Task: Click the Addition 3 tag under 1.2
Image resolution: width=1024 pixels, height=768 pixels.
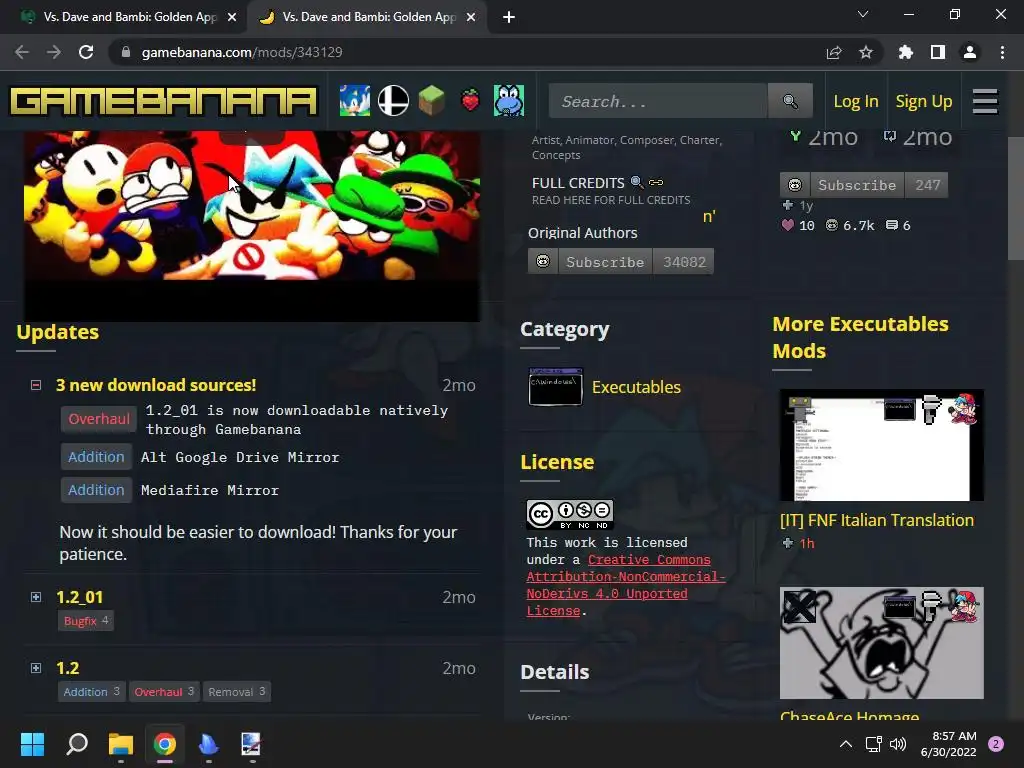Action: click(91, 692)
